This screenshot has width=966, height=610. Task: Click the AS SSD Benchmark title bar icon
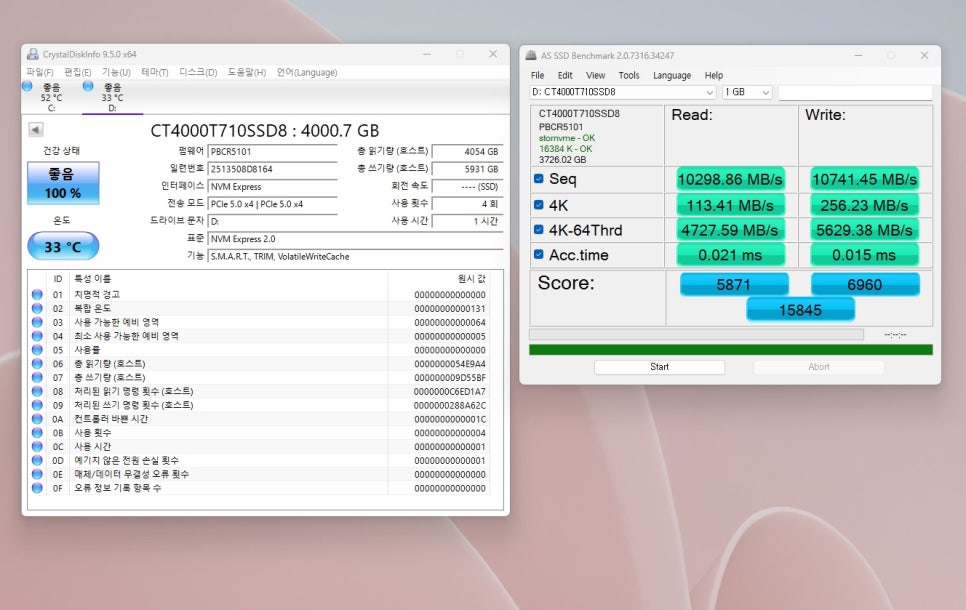tap(530, 55)
